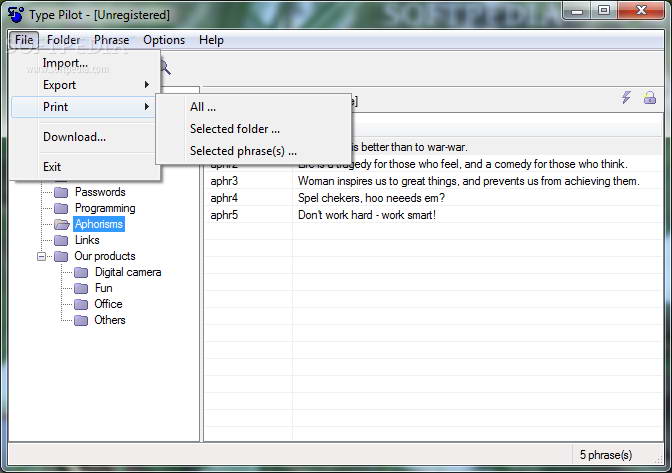The height and width of the screenshot is (473, 672).
Task: Click the Fun folder icon
Action: coord(81,288)
